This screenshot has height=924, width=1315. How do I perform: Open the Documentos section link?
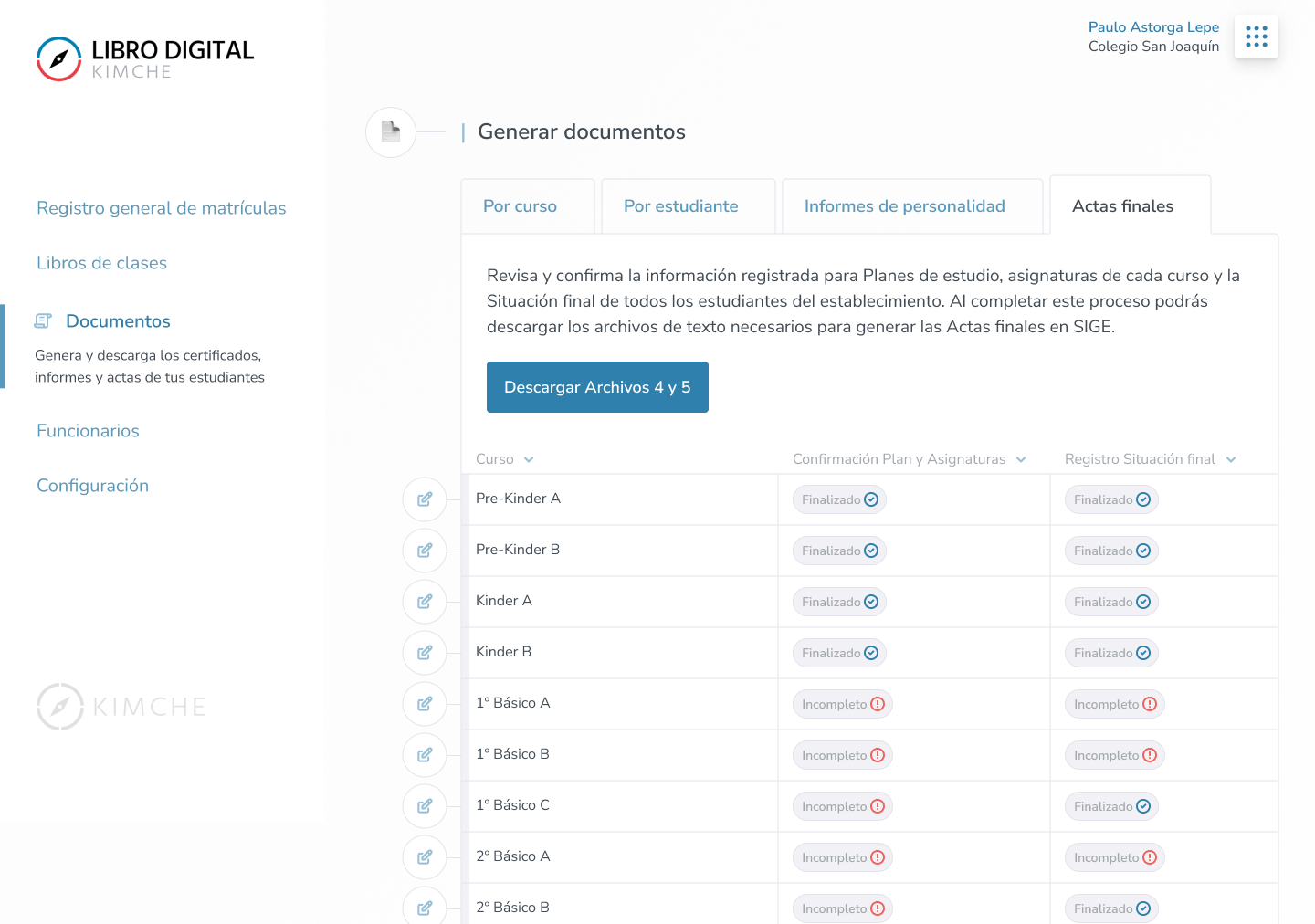(118, 321)
